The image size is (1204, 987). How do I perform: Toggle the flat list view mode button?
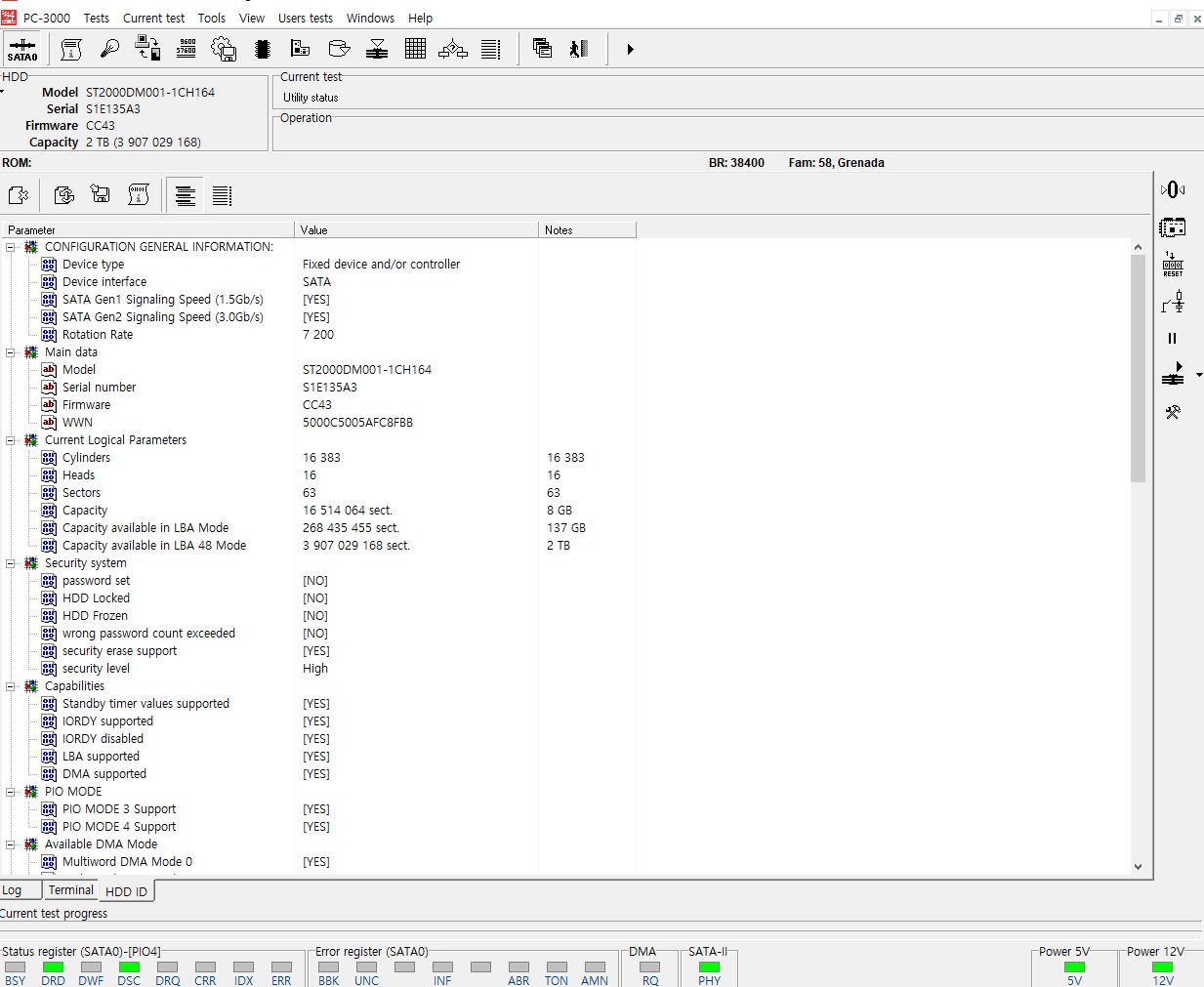click(x=222, y=196)
